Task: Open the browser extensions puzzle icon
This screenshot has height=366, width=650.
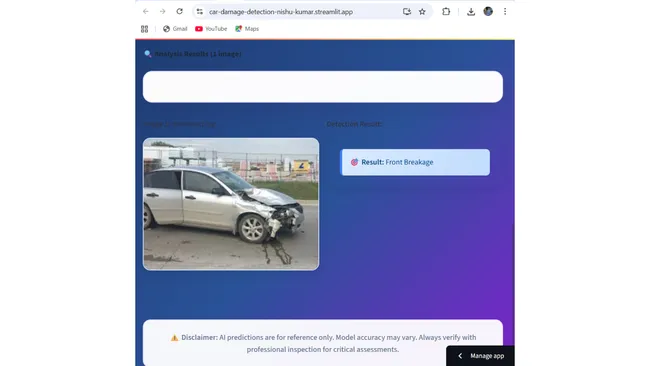Action: (x=446, y=12)
